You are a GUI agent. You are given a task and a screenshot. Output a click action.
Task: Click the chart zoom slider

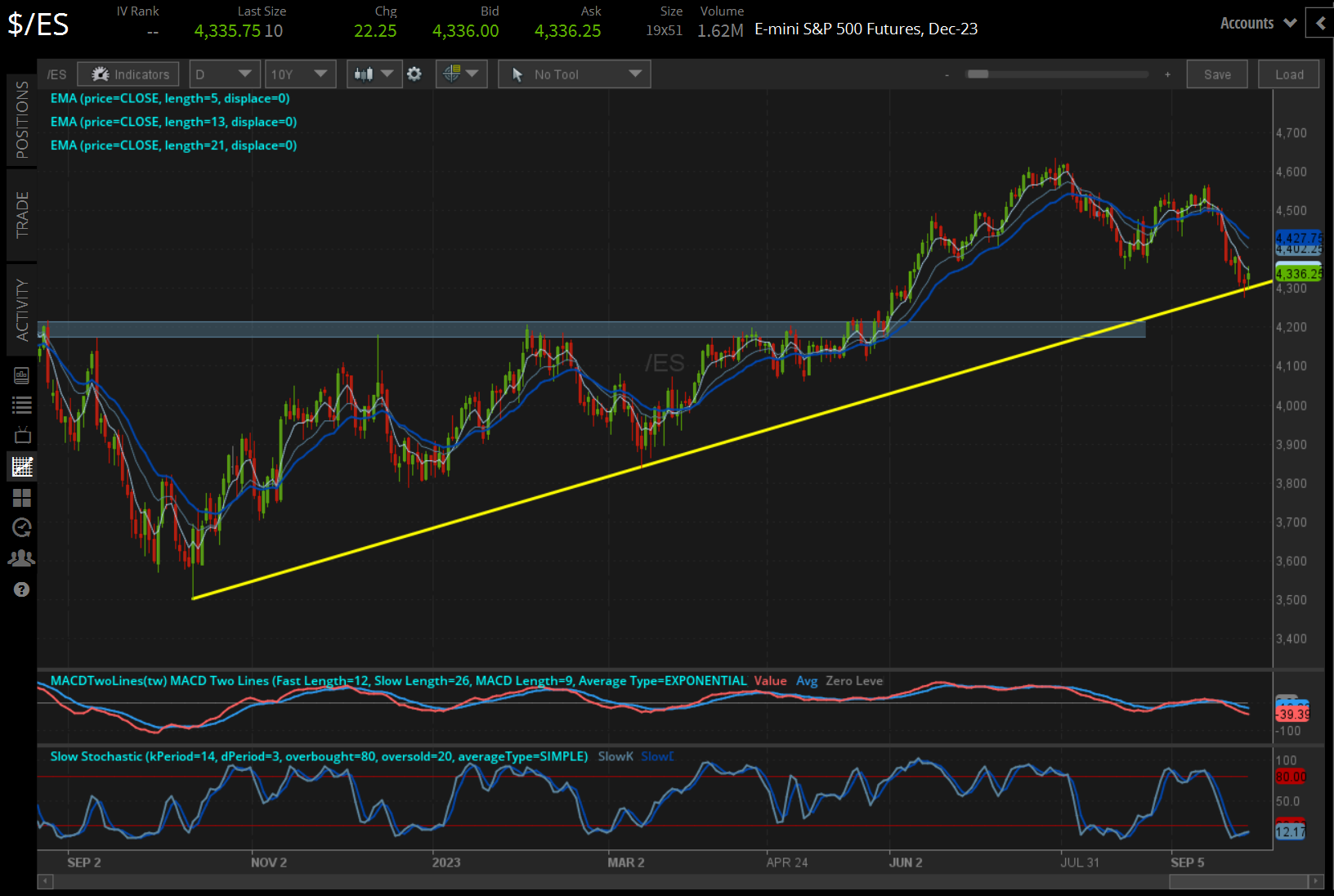(1057, 74)
